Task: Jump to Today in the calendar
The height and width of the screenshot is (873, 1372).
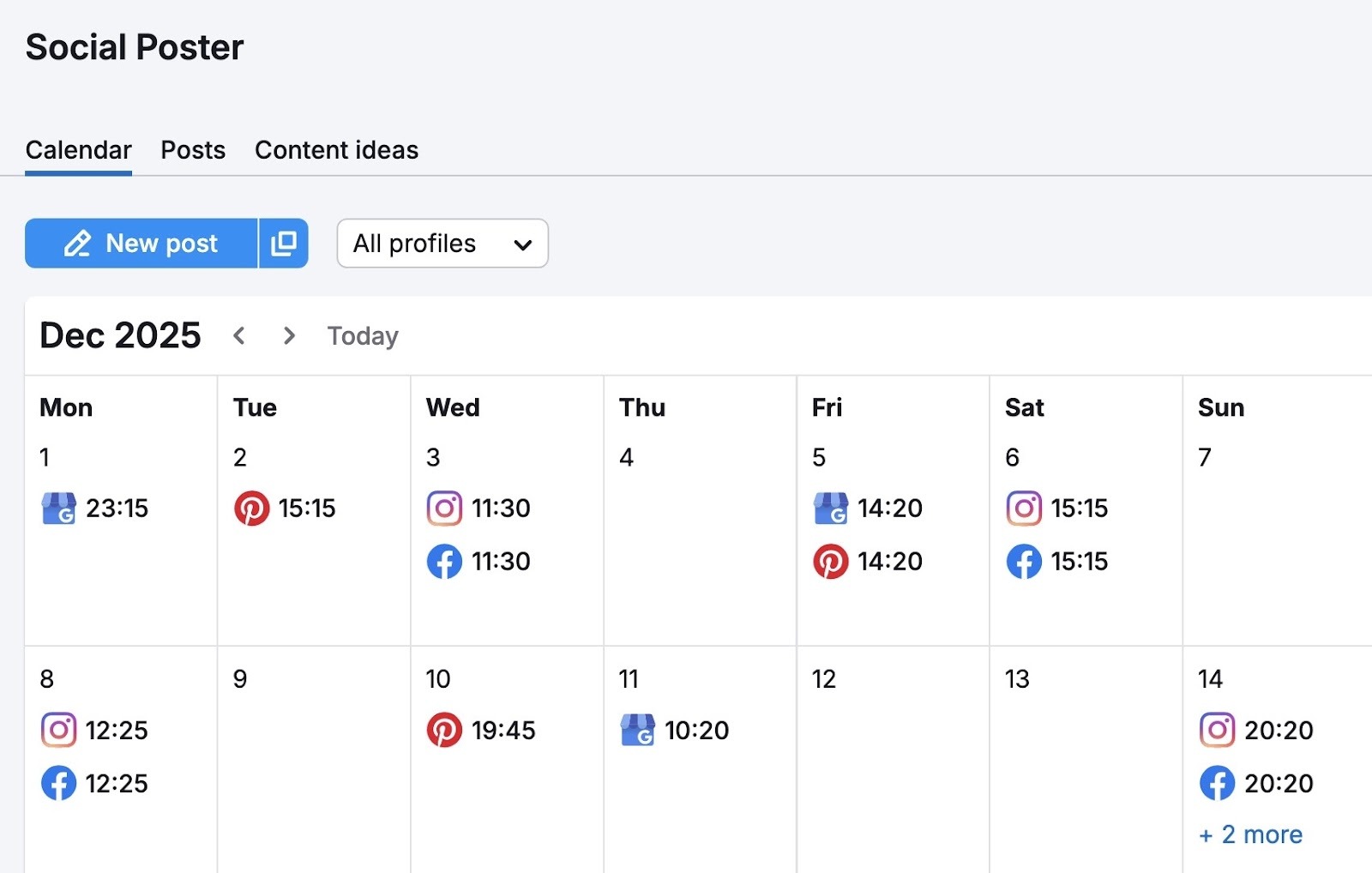Action: pos(362,335)
